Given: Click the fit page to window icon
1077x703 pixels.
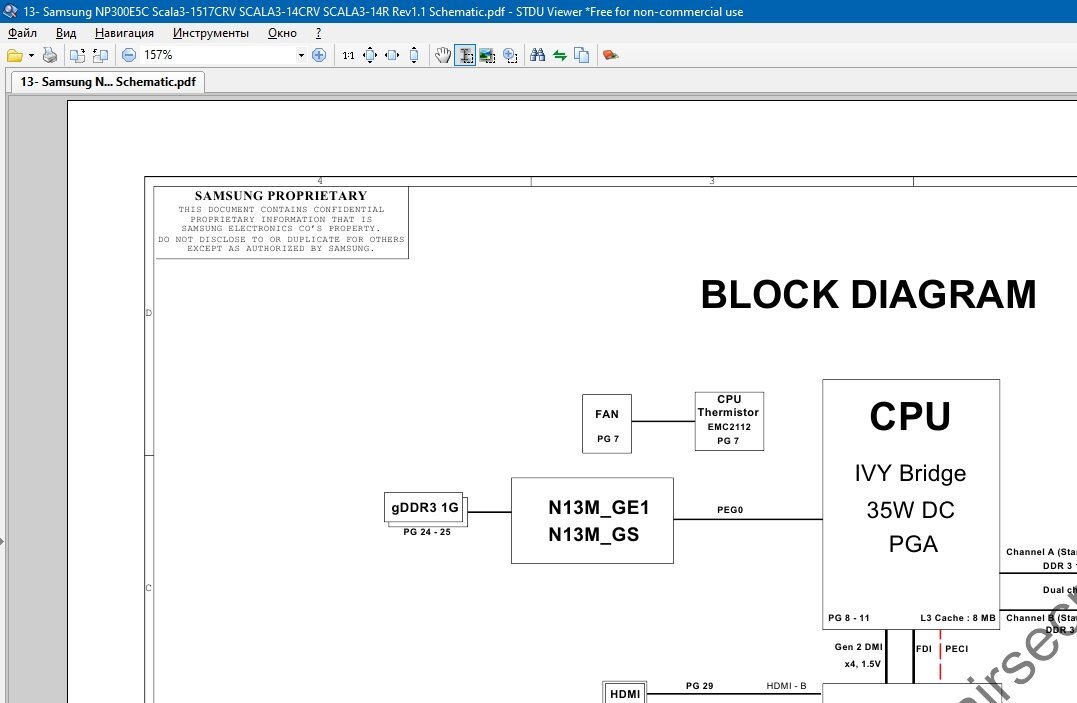Looking at the screenshot, I should [x=370, y=55].
